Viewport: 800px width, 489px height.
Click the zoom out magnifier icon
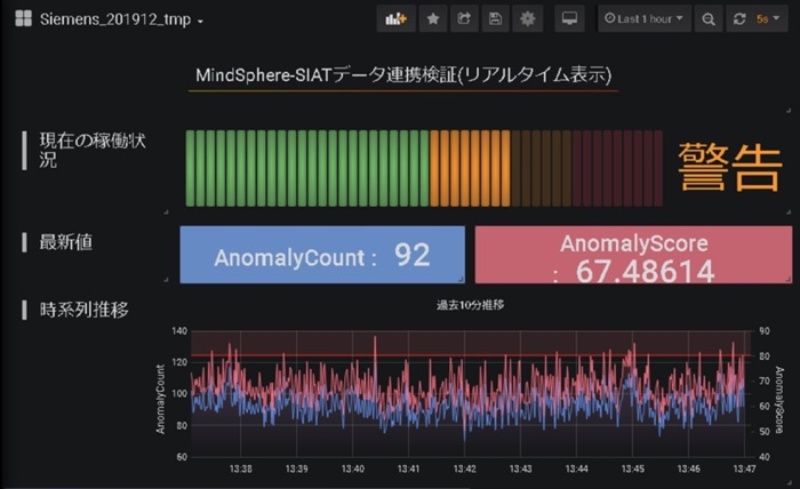[708, 19]
